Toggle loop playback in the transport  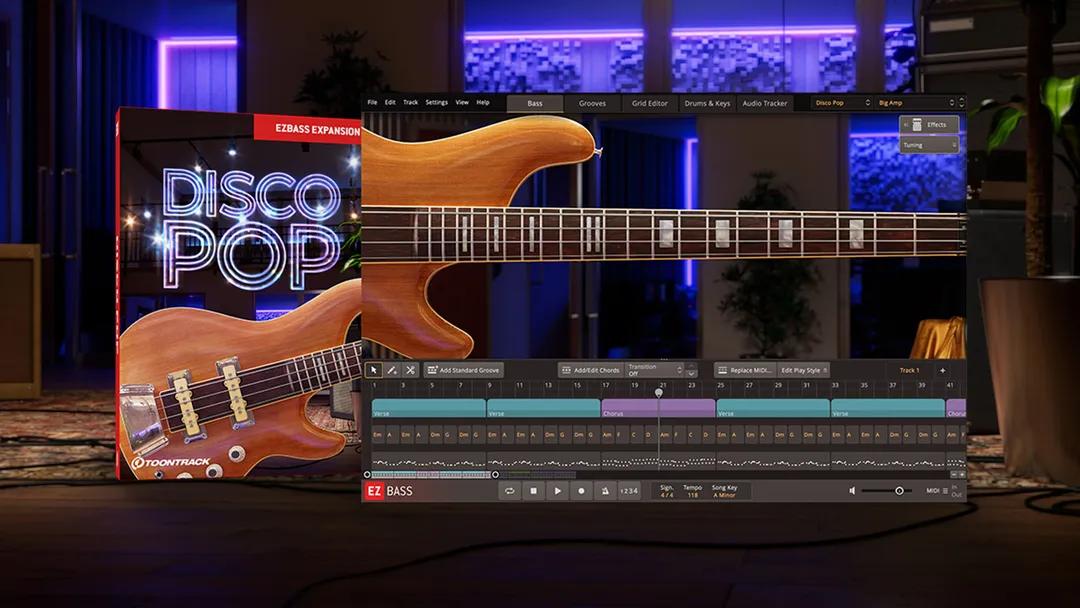coord(510,491)
